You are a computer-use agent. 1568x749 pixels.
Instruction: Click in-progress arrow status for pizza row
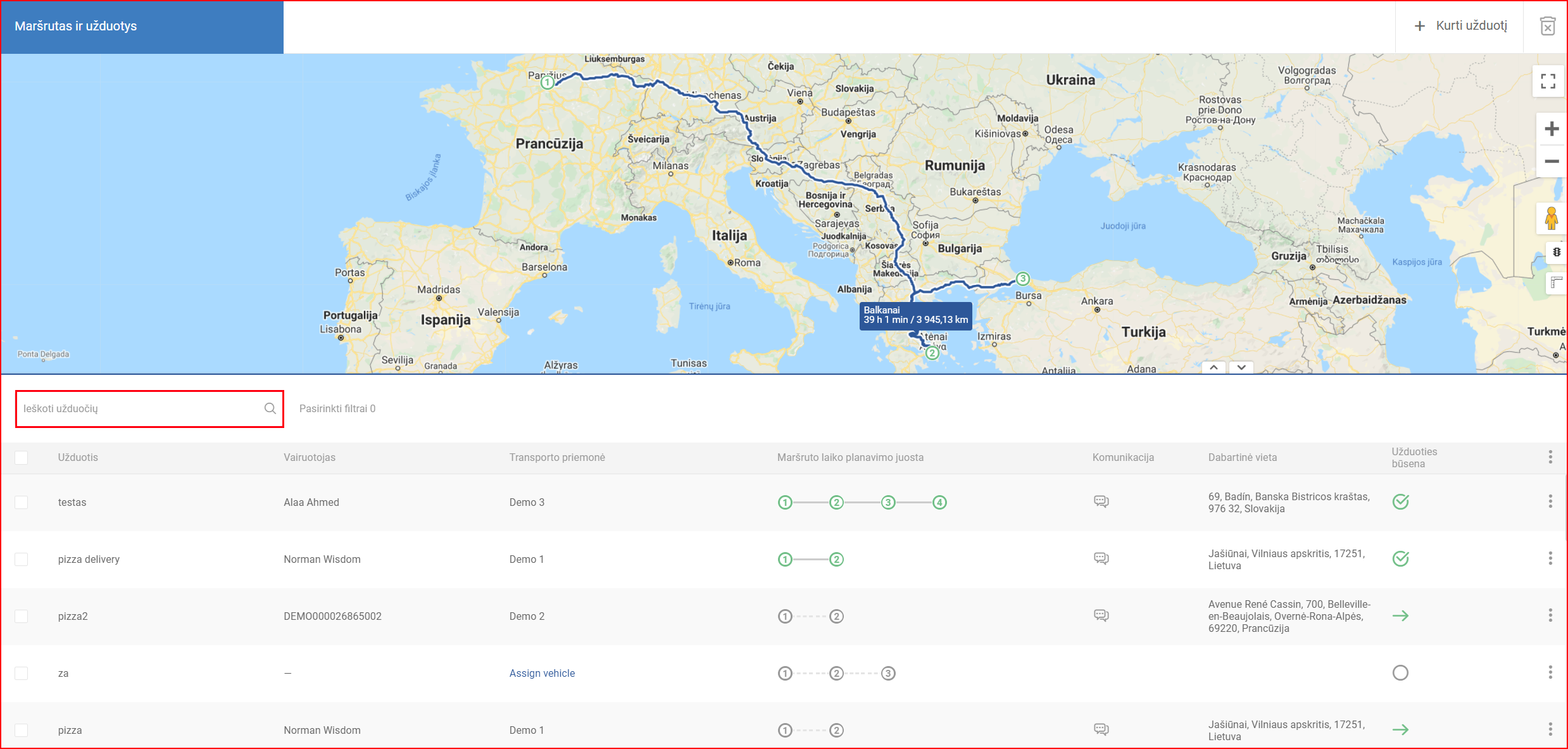[x=1401, y=729]
